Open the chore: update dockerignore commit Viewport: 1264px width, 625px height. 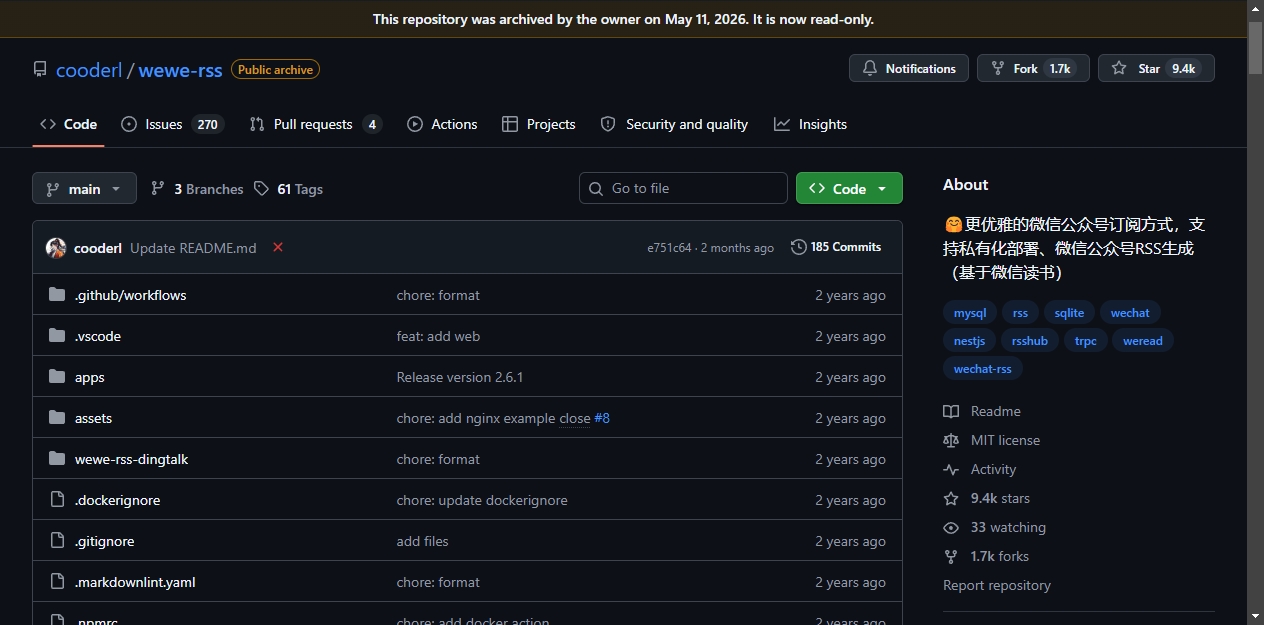[x=482, y=500]
